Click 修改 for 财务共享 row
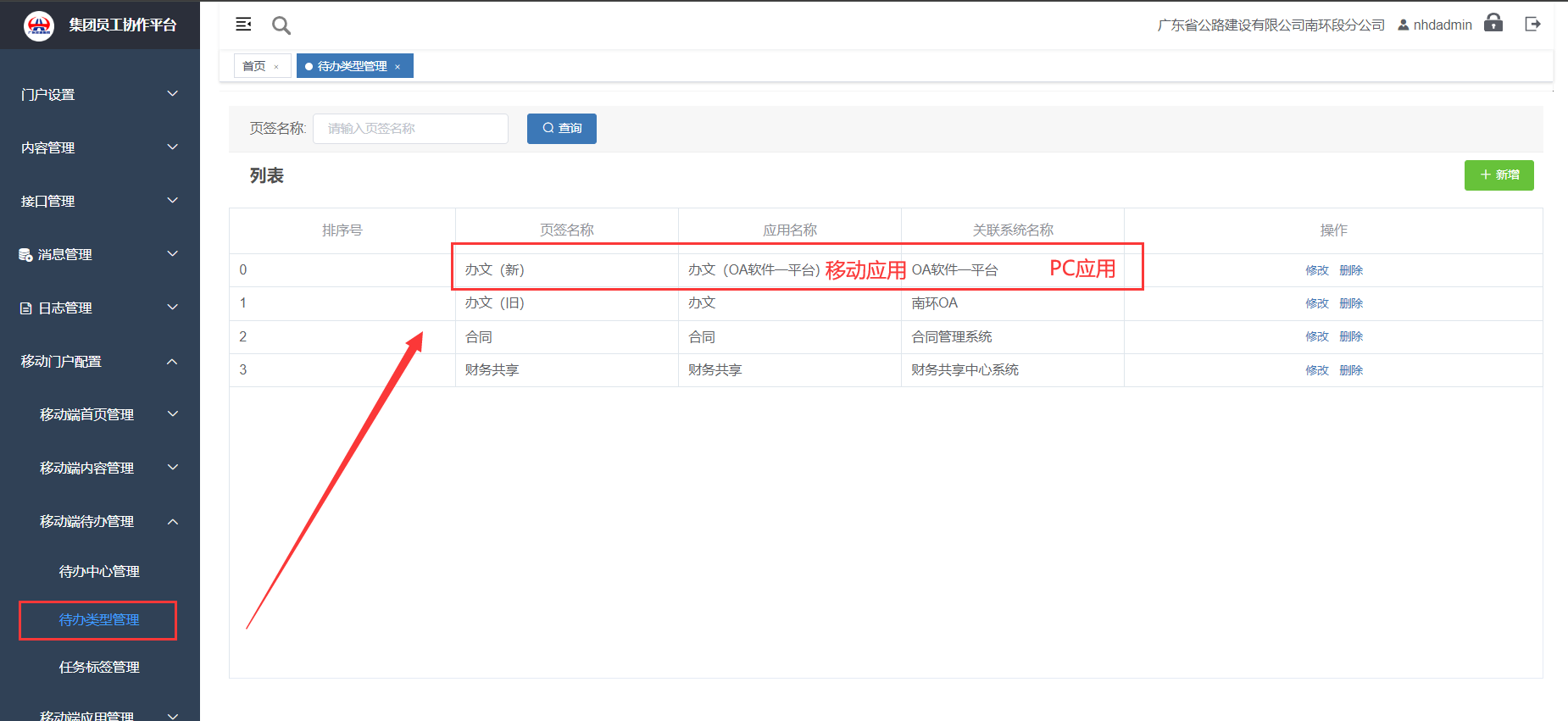The width and height of the screenshot is (1568, 721). [1317, 370]
